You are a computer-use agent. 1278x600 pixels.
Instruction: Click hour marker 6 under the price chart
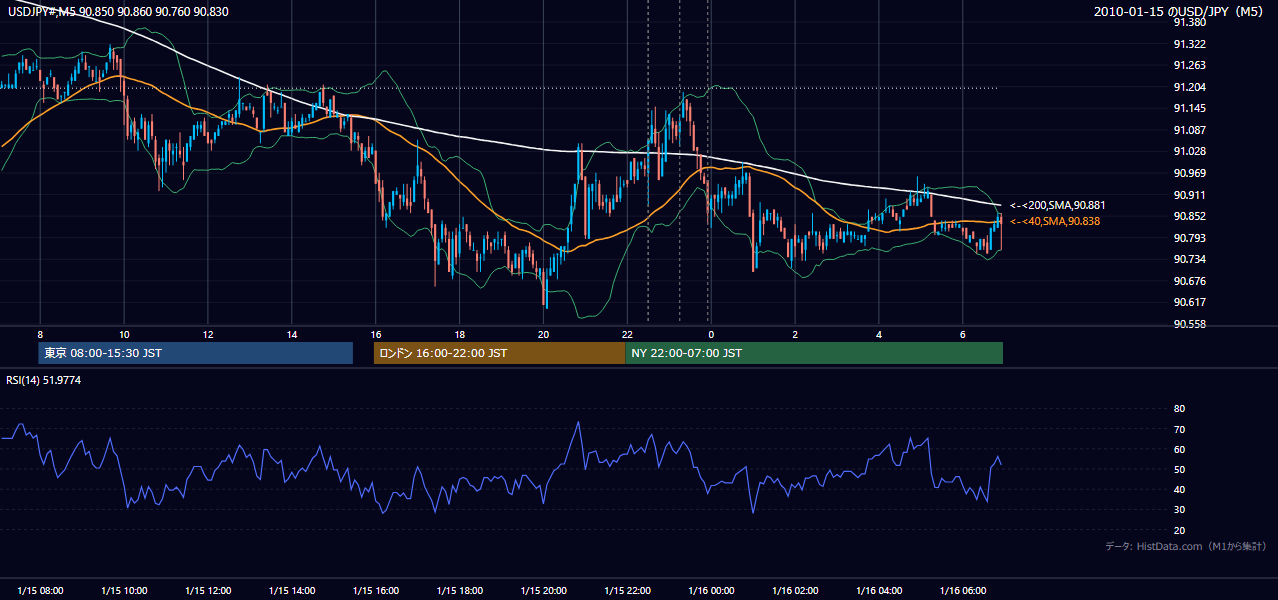[x=963, y=334]
